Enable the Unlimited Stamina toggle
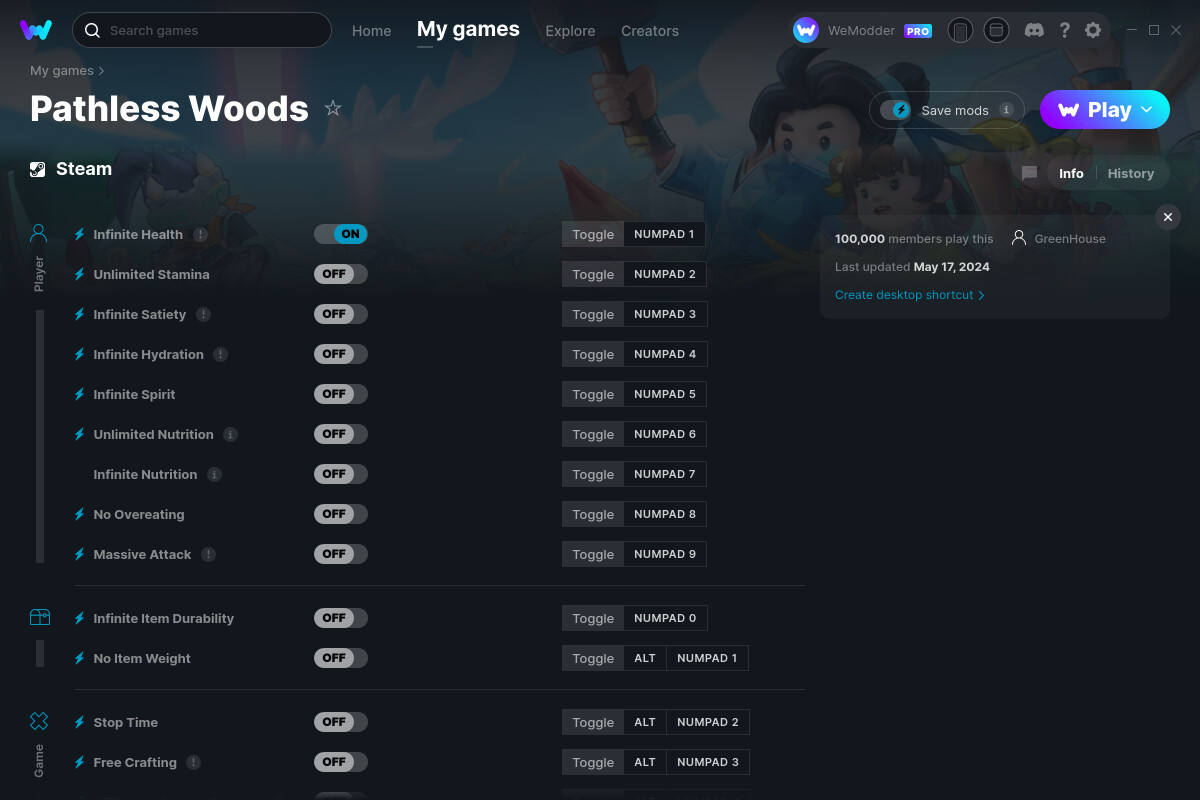 pyautogui.click(x=341, y=274)
